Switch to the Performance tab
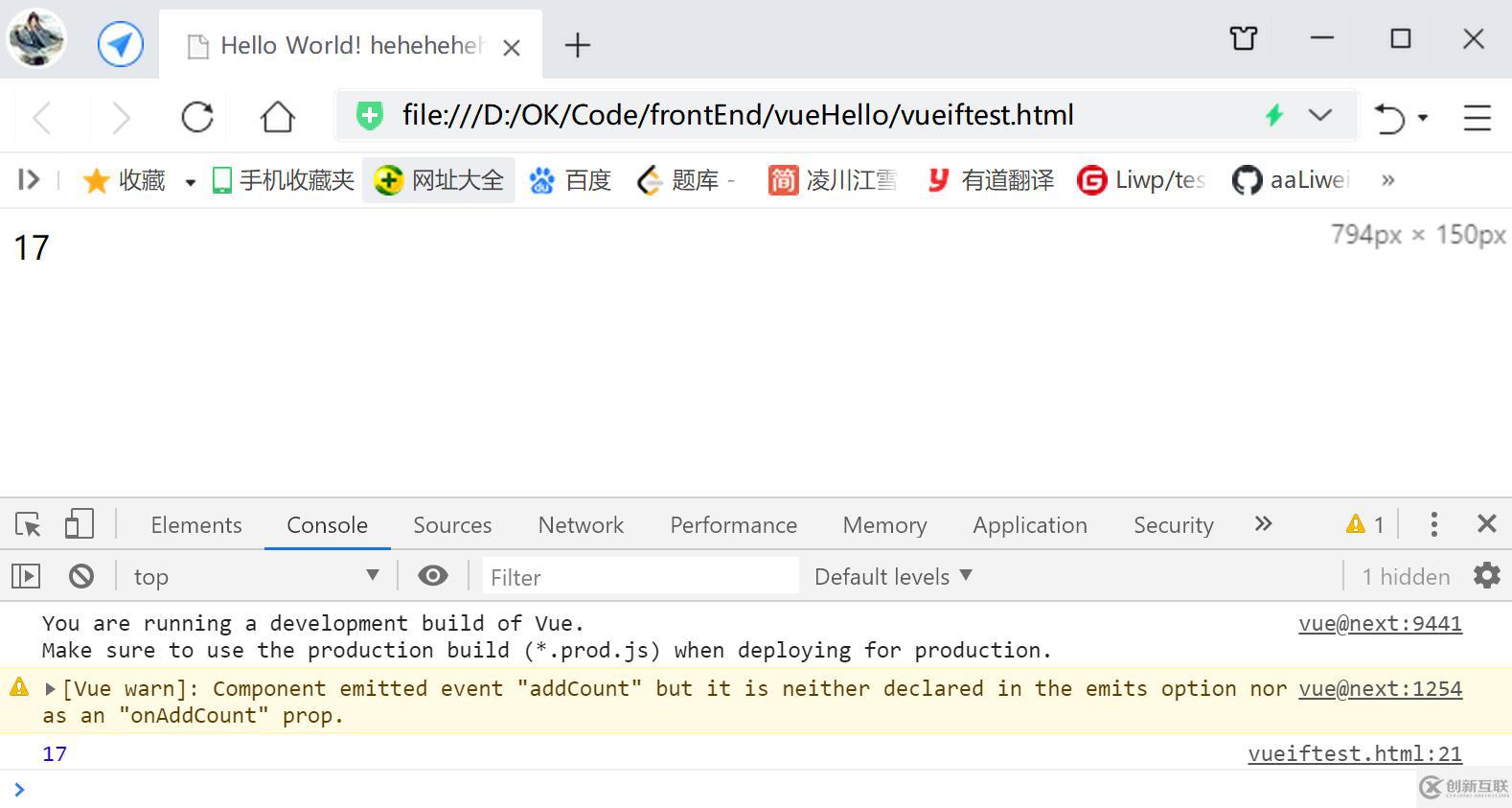Screen dimensions: 1512x808 click(x=733, y=525)
